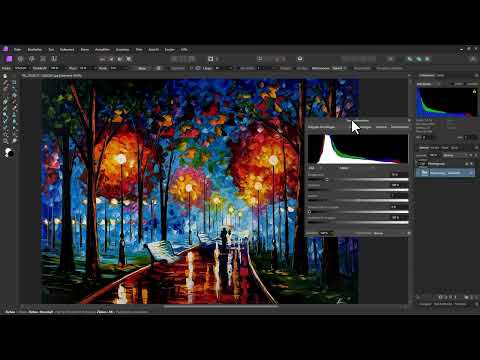Click the histogram warning triangle icon
Viewport: 480px width, 360px height.
point(474,91)
